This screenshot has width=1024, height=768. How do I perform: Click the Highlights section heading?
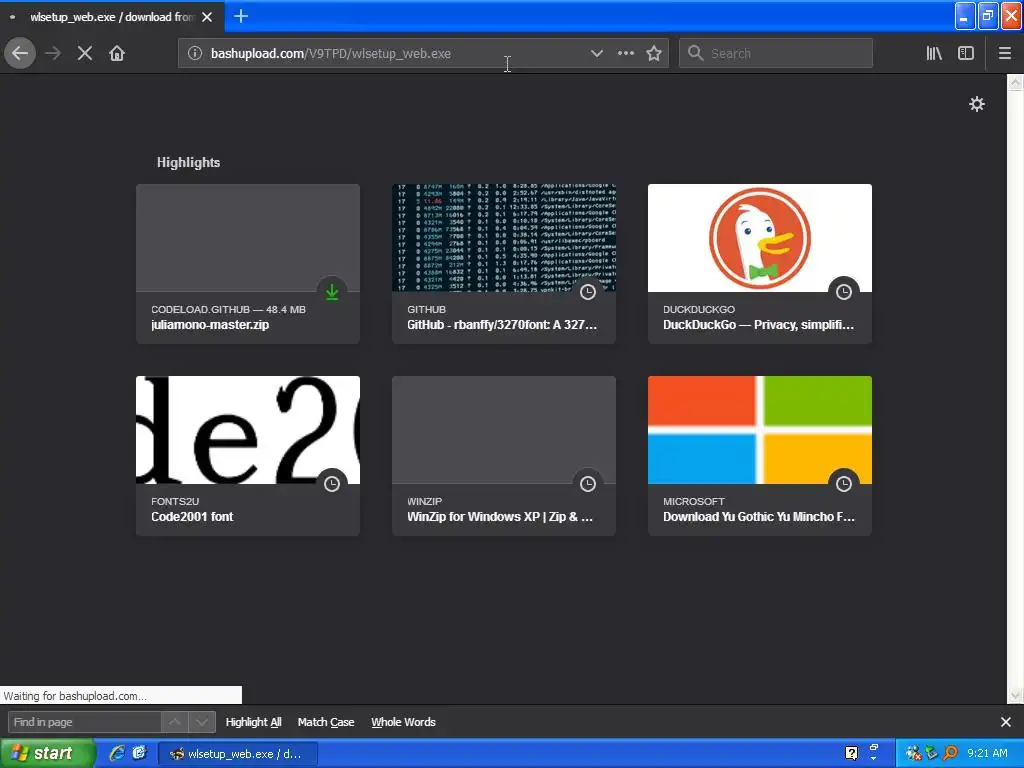point(188,163)
